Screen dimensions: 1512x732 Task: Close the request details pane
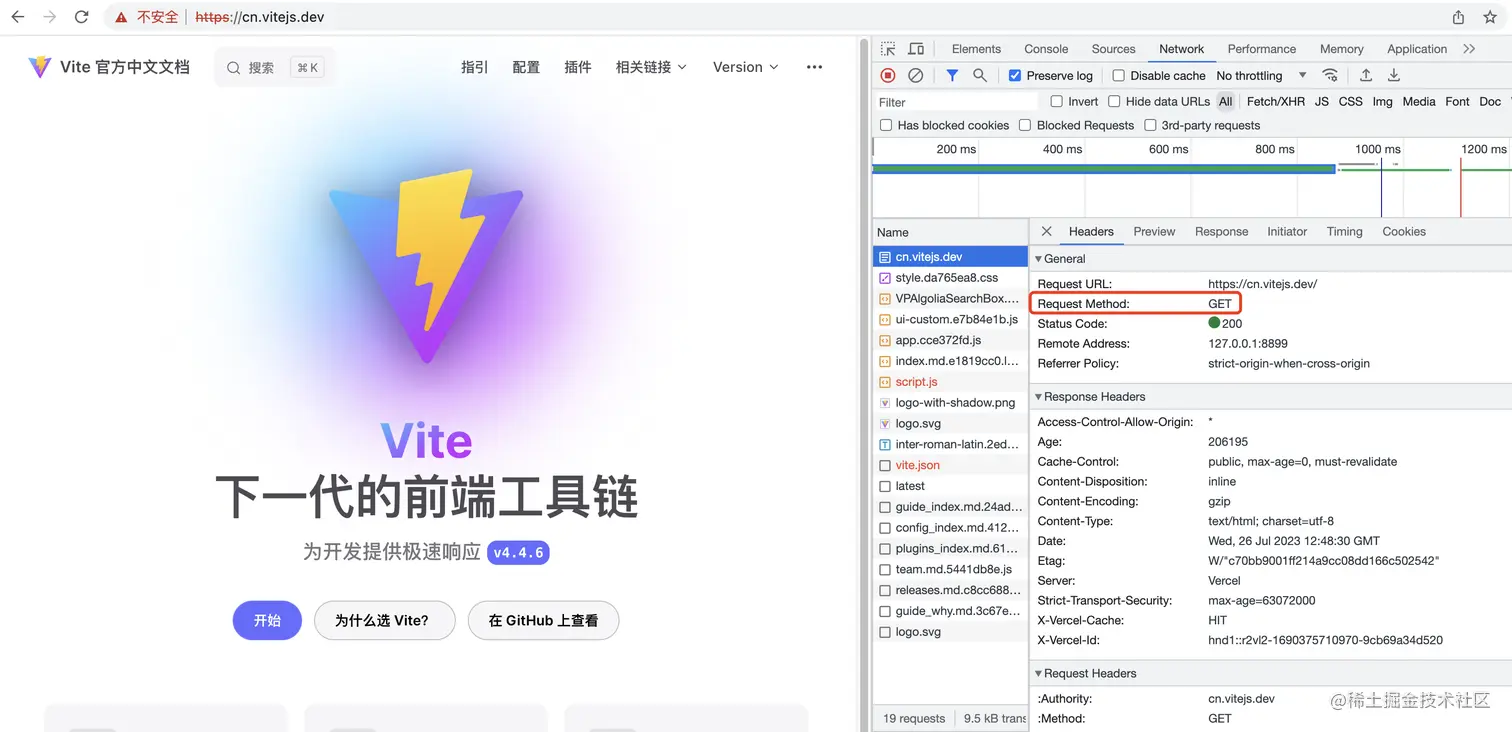(x=1046, y=231)
